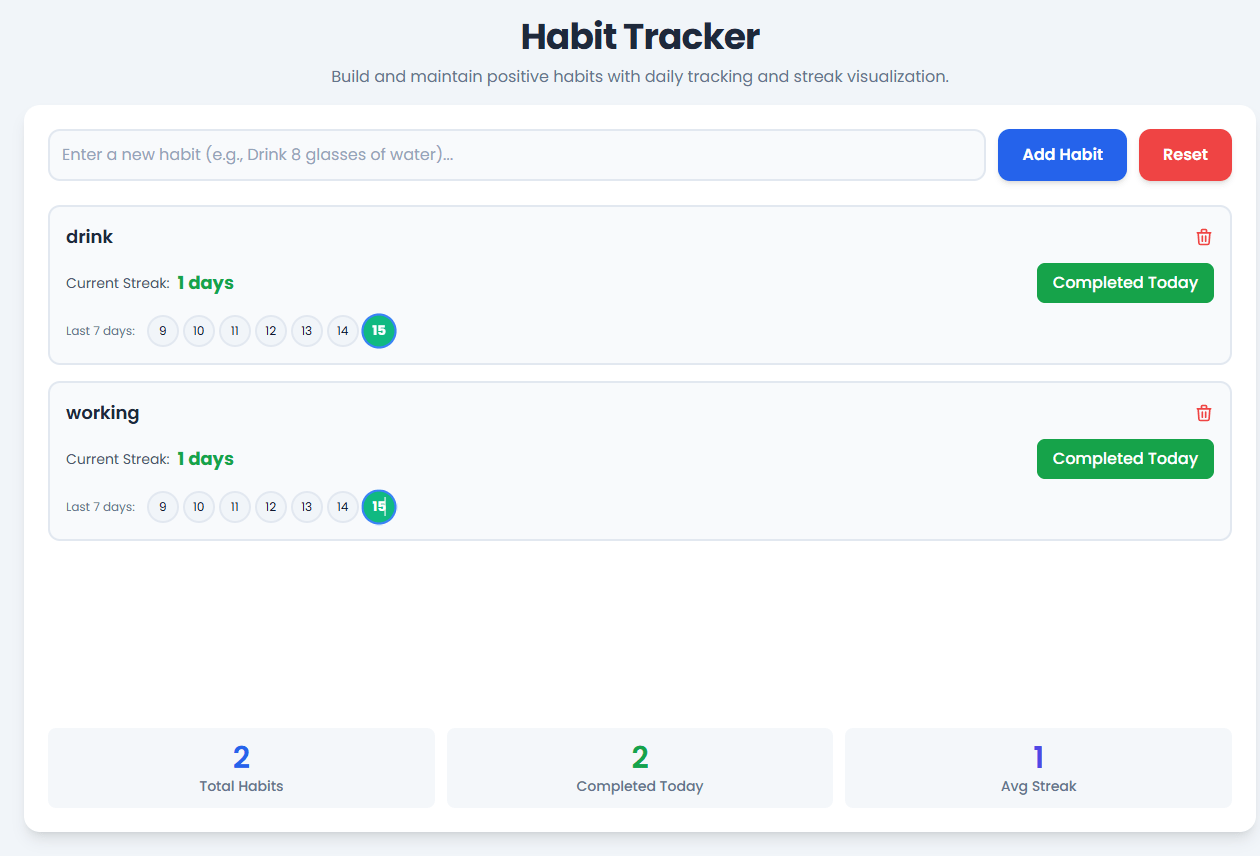
Task: Click the Habit Tracker page heading
Action: [639, 36]
